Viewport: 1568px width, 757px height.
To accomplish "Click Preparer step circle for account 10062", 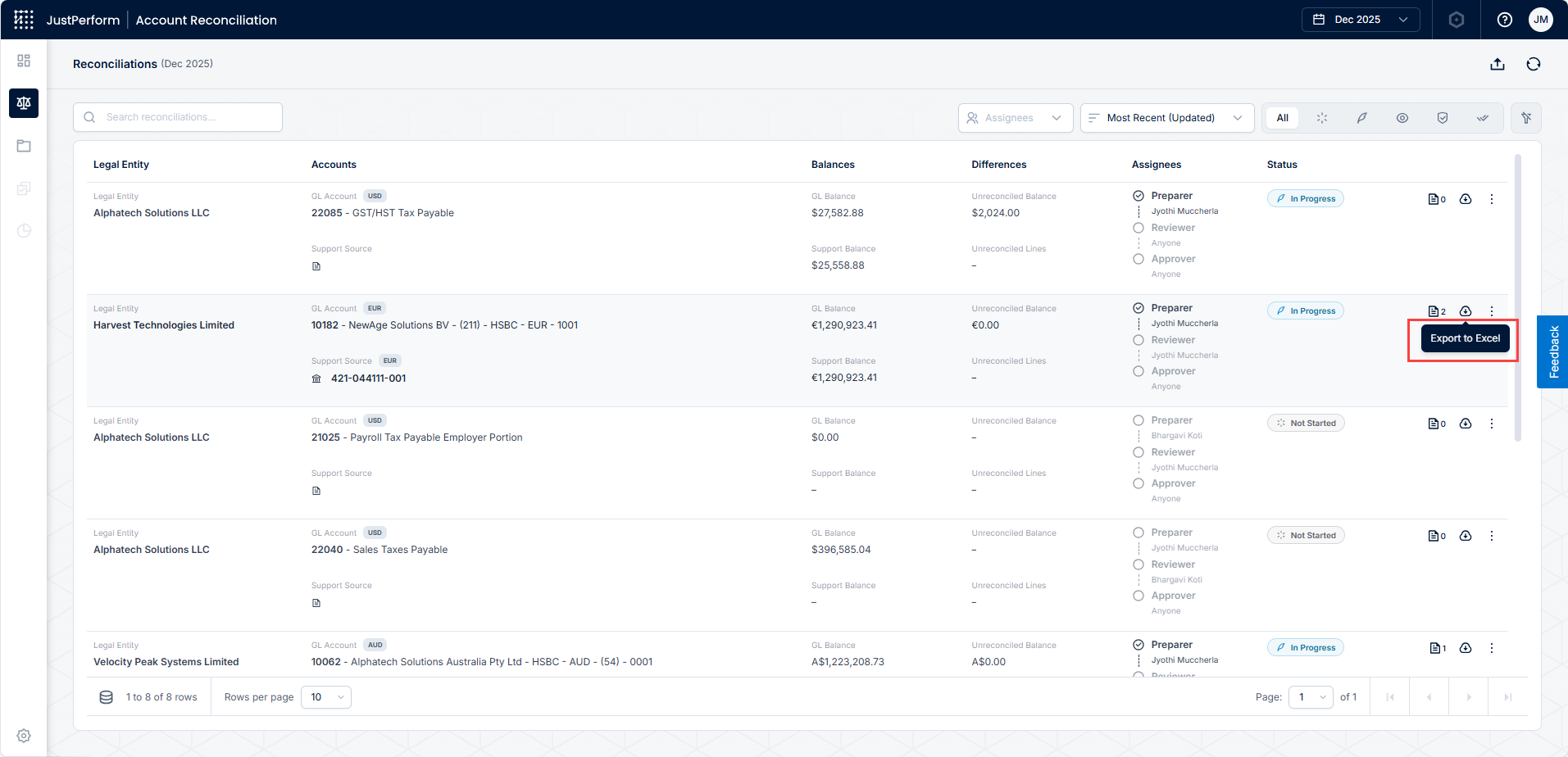I will point(1139,645).
